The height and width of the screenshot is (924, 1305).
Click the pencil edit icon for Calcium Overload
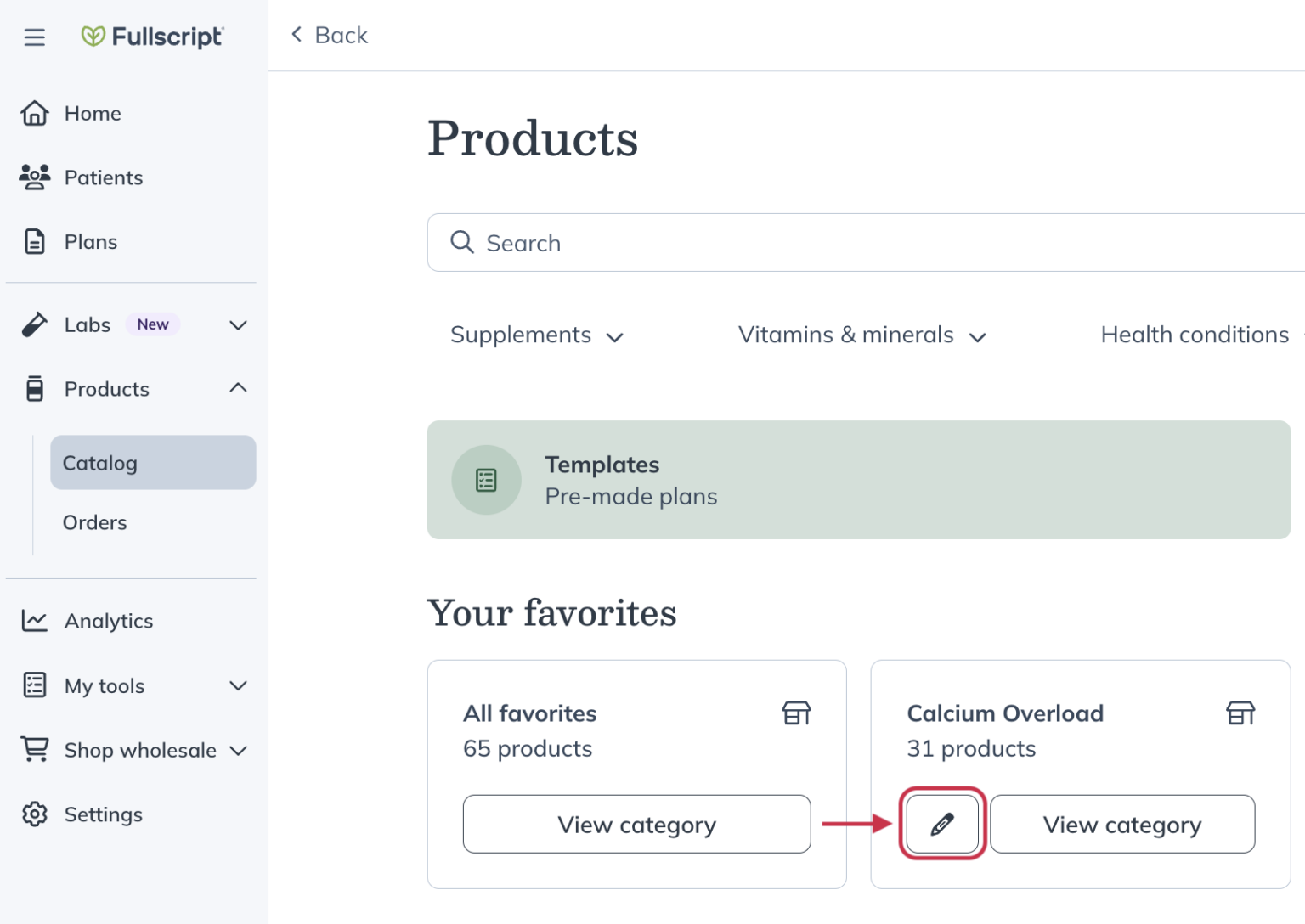pyautogui.click(x=942, y=824)
